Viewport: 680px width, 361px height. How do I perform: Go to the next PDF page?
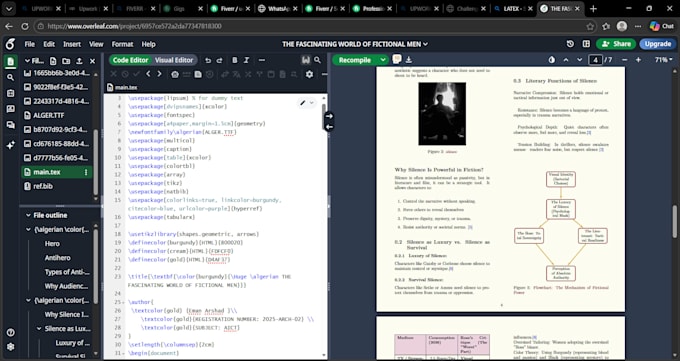point(579,60)
